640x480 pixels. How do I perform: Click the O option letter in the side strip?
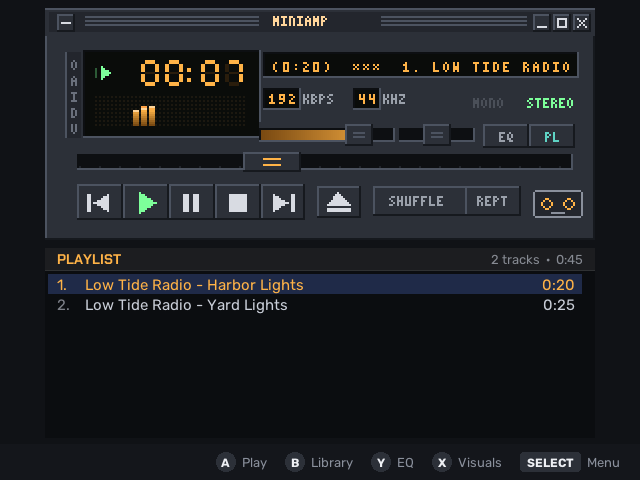74,65
